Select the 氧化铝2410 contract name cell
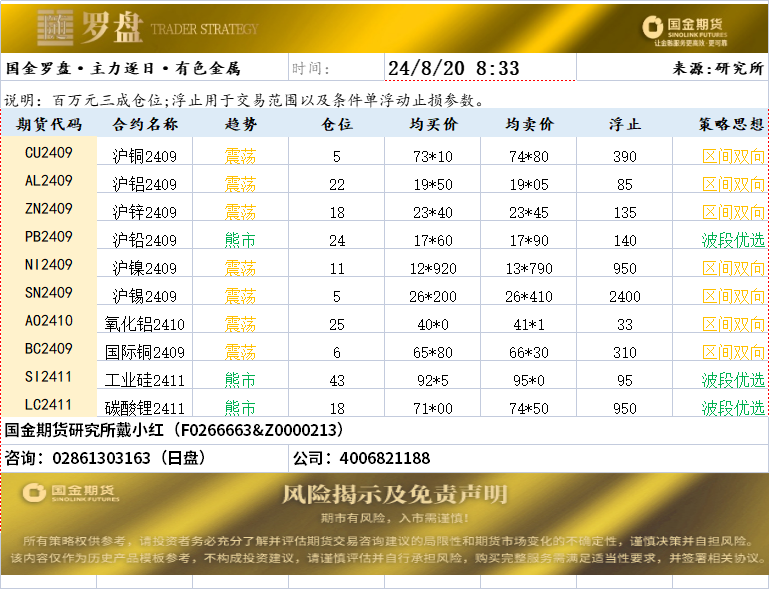Image resolution: width=769 pixels, height=589 pixels. [145, 319]
